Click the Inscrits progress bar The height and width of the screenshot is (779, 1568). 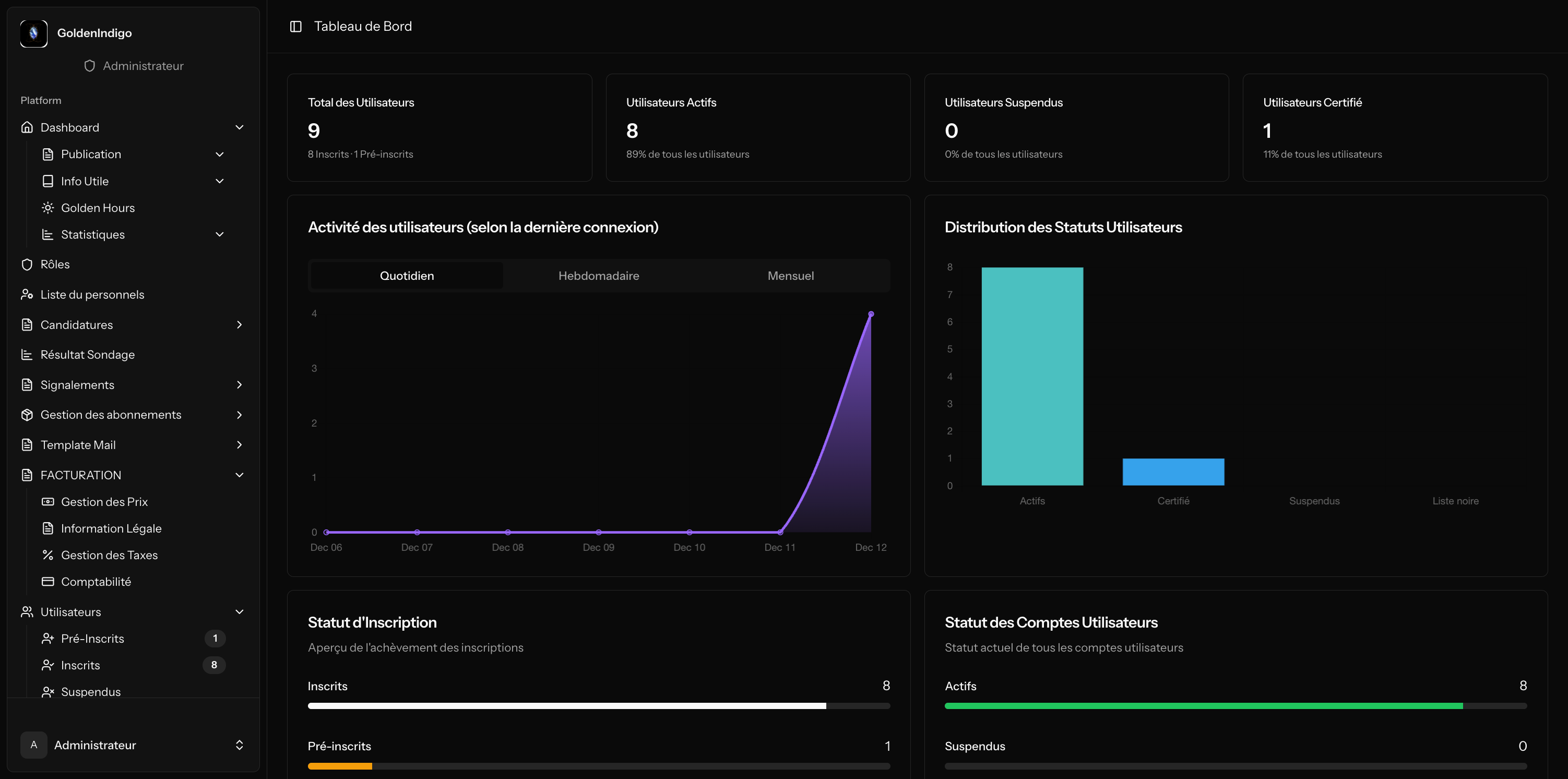click(599, 706)
